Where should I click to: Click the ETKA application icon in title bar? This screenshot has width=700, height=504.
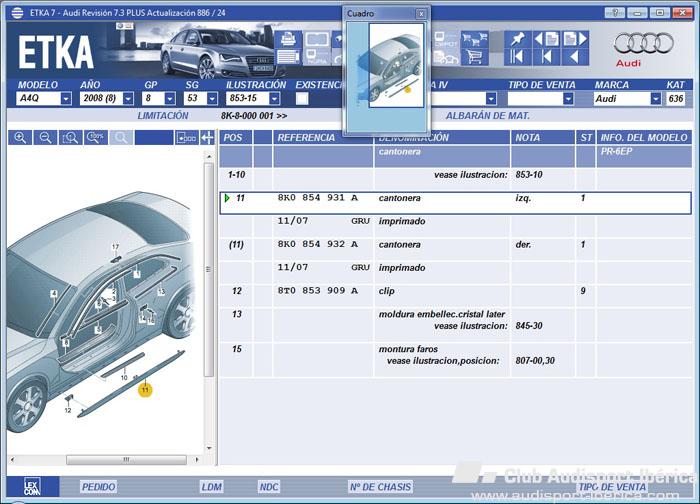[x=17, y=12]
